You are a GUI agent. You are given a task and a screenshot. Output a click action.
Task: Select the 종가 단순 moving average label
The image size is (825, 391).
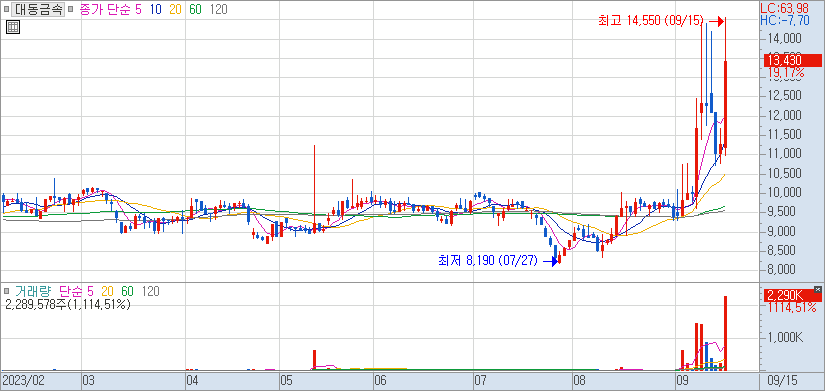point(105,9)
